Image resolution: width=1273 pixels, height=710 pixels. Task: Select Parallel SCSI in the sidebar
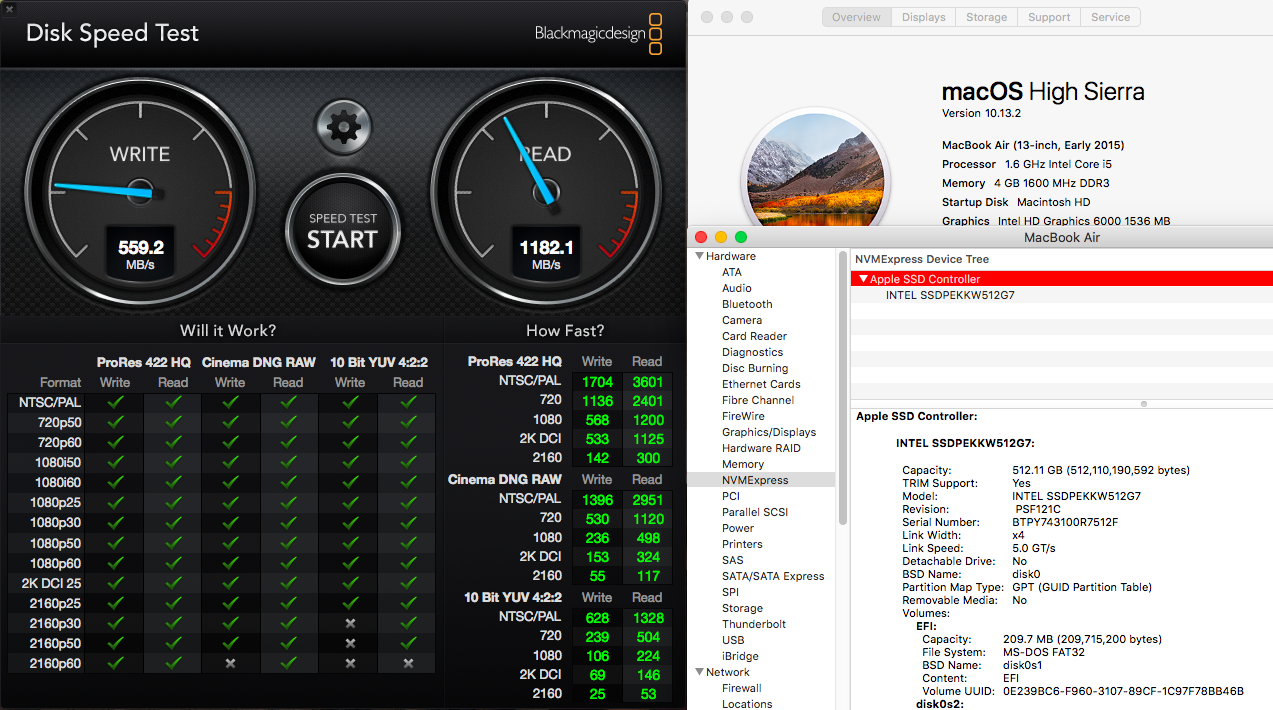(x=755, y=512)
